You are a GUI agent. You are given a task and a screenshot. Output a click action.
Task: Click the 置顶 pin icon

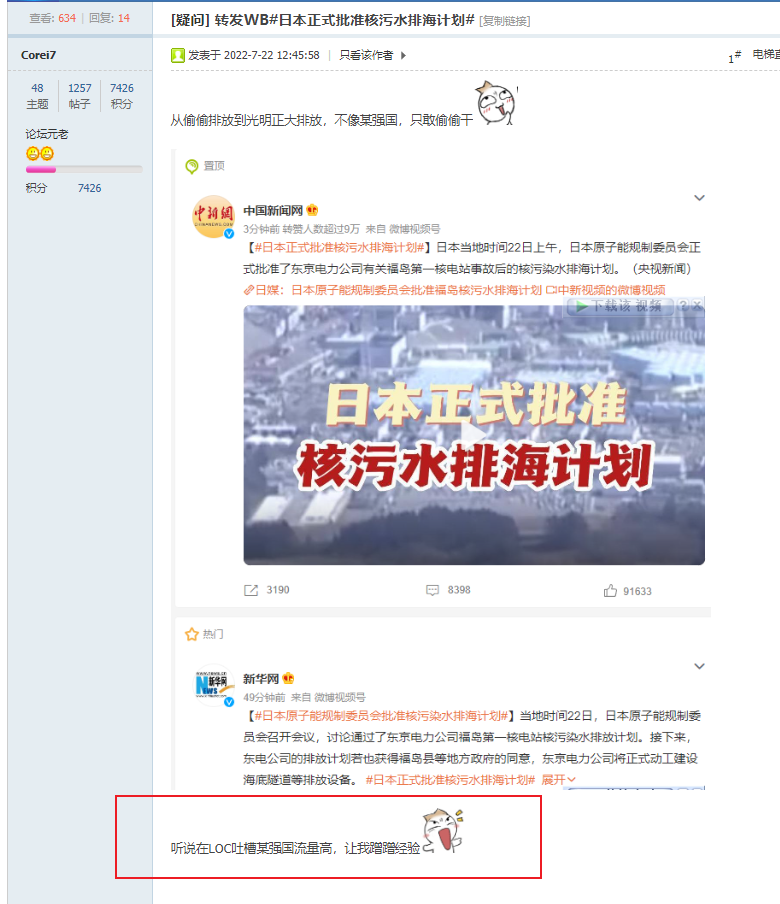click(x=191, y=167)
